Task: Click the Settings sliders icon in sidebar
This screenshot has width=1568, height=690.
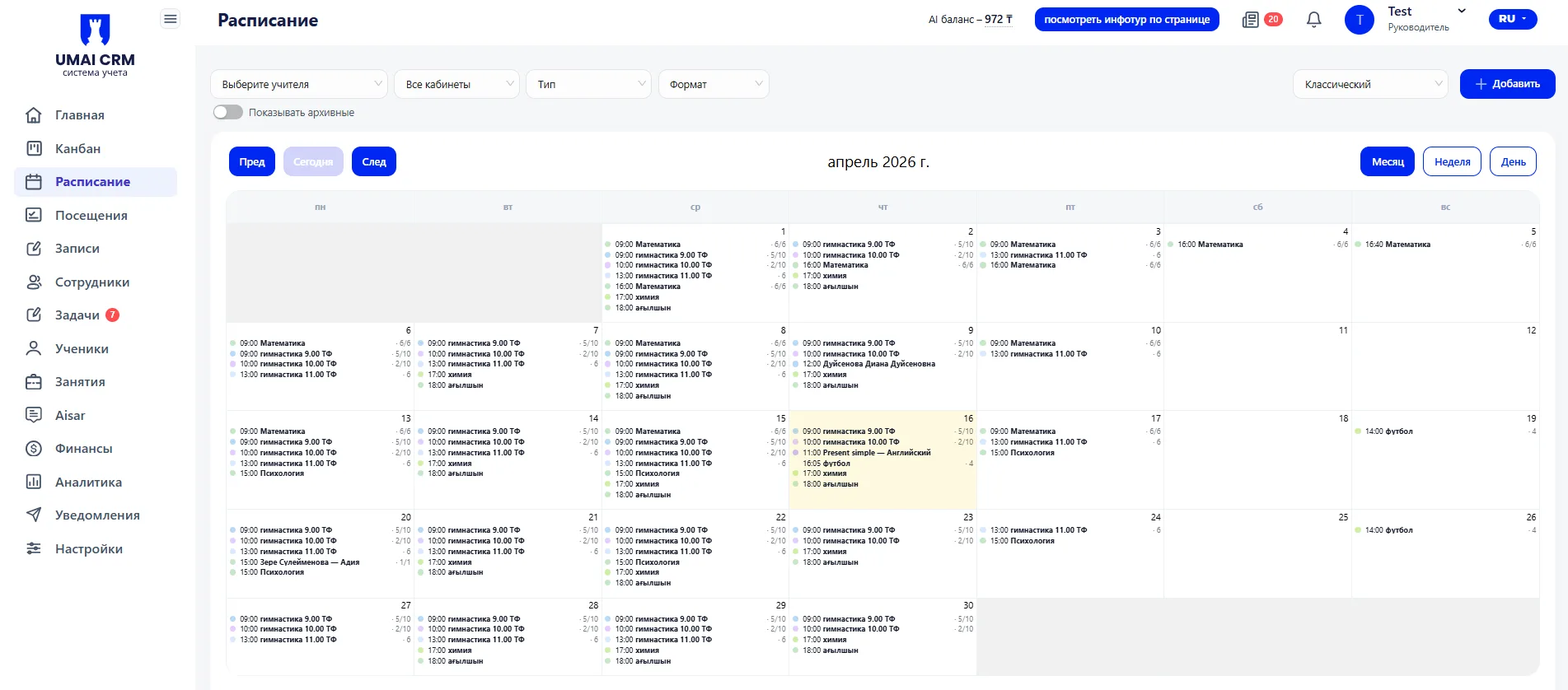Action: [34, 548]
